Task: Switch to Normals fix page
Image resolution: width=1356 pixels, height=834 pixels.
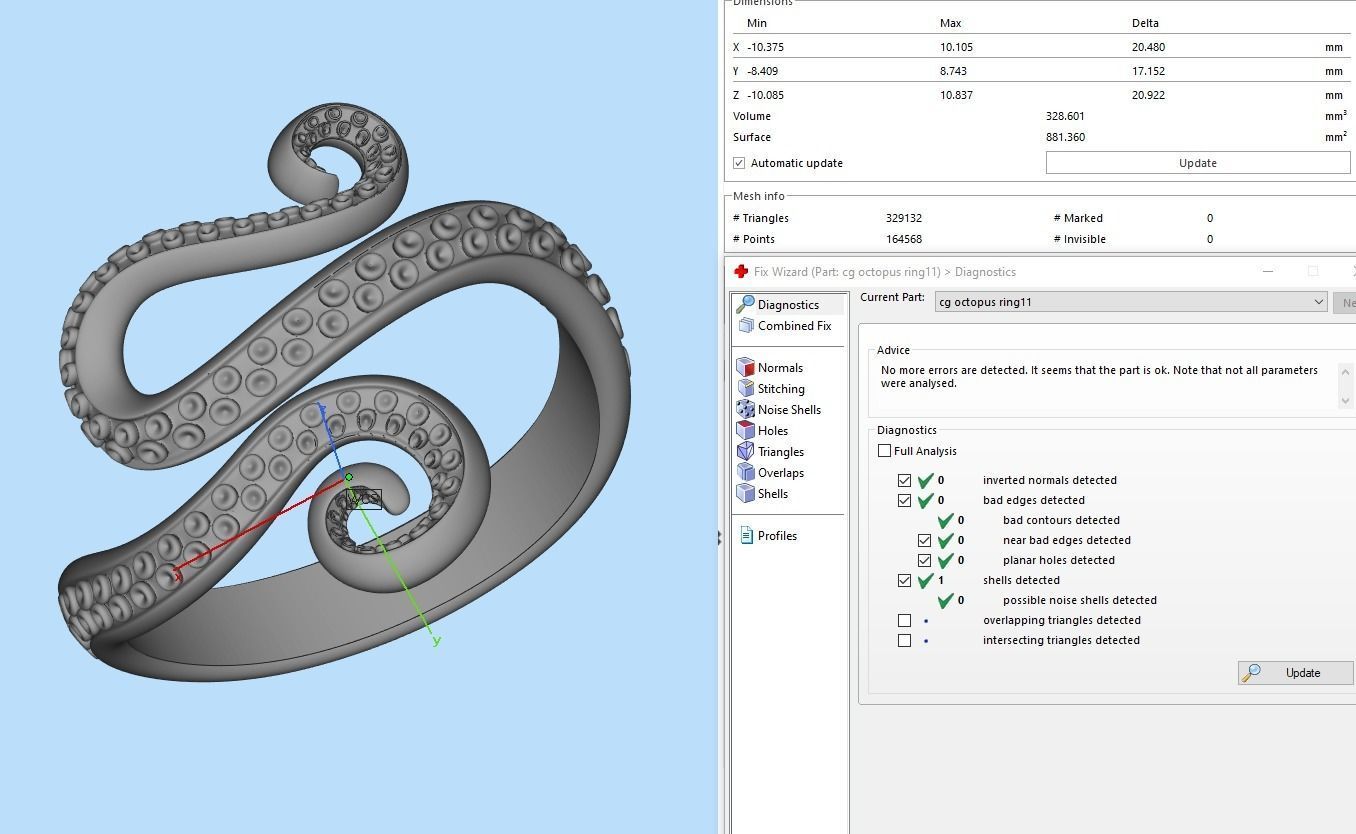Action: tap(780, 368)
